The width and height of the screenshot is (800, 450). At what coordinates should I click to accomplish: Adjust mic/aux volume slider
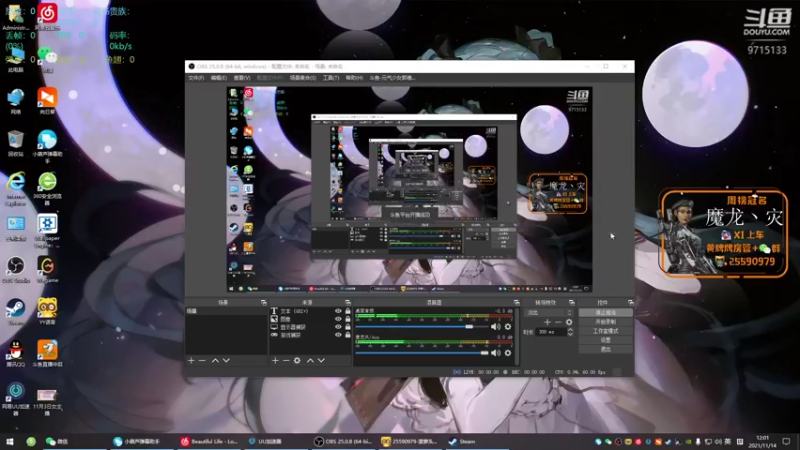point(422,353)
